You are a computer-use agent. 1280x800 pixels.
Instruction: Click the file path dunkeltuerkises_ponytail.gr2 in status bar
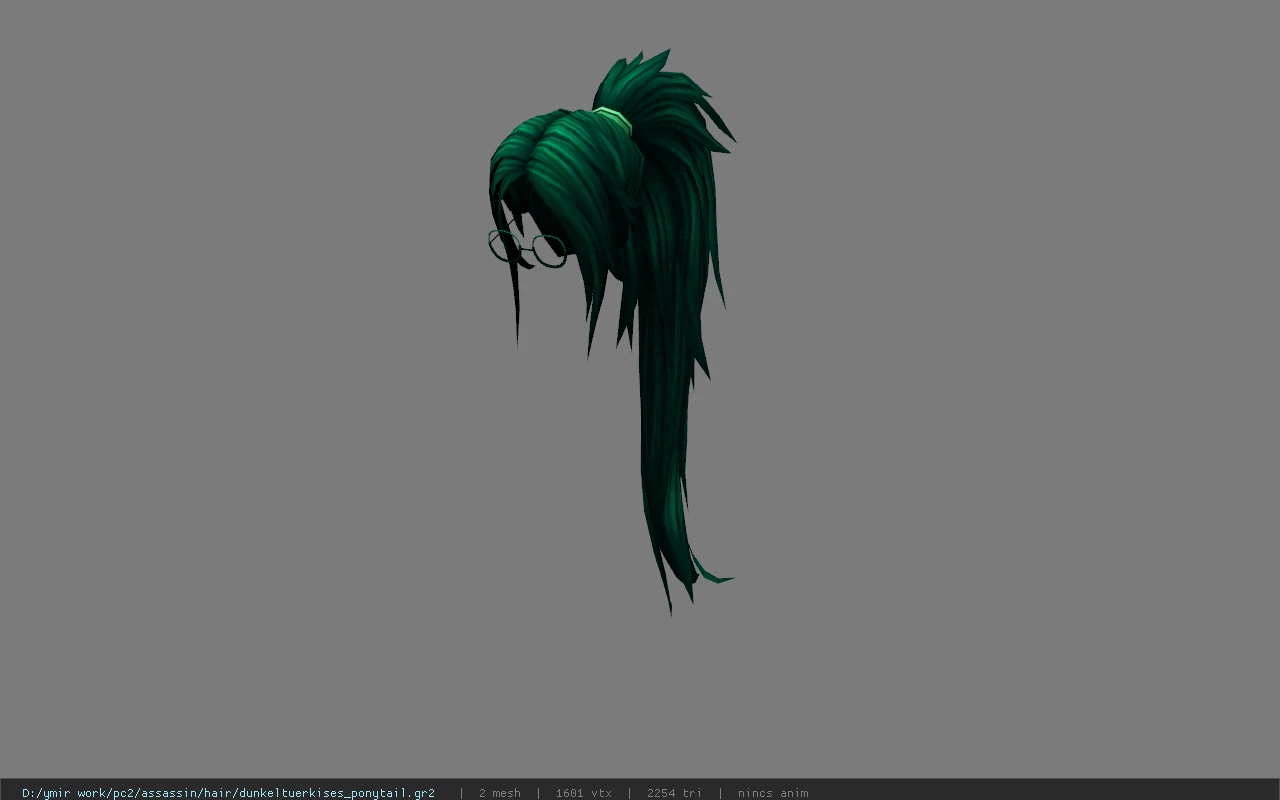(228, 793)
